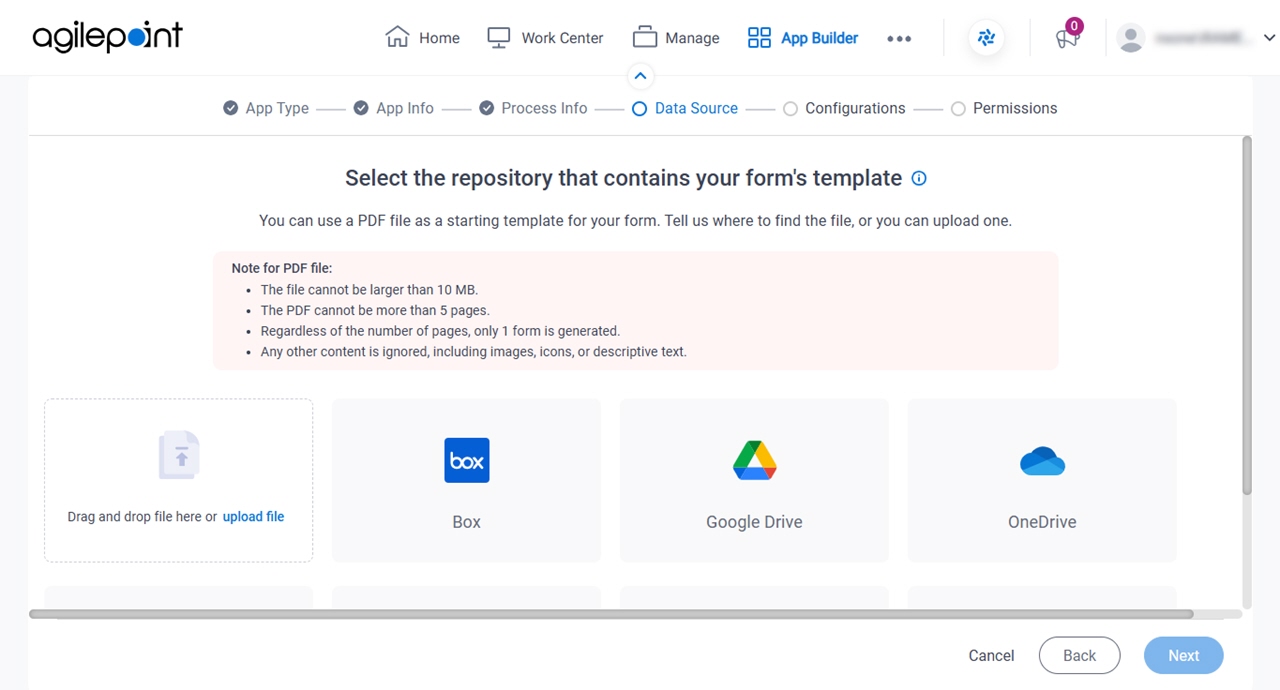The image size is (1280, 690).
Task: Click the Next button
Action: click(x=1184, y=656)
